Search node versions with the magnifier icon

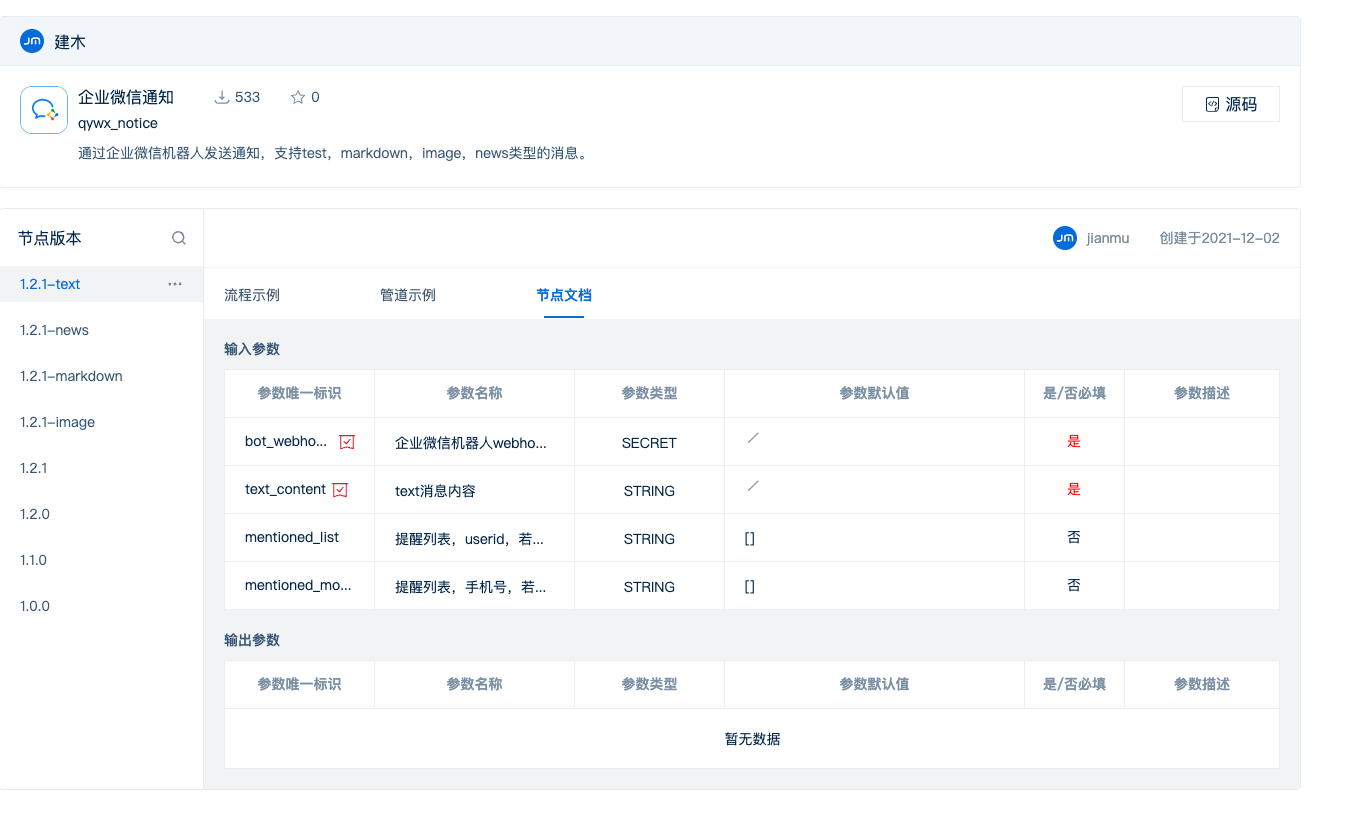(x=179, y=238)
